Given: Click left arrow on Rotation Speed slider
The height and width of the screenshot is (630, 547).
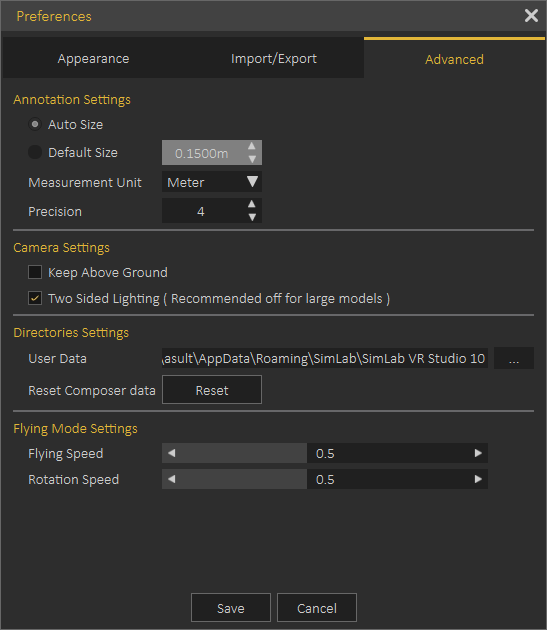Looking at the screenshot, I should 172,479.
